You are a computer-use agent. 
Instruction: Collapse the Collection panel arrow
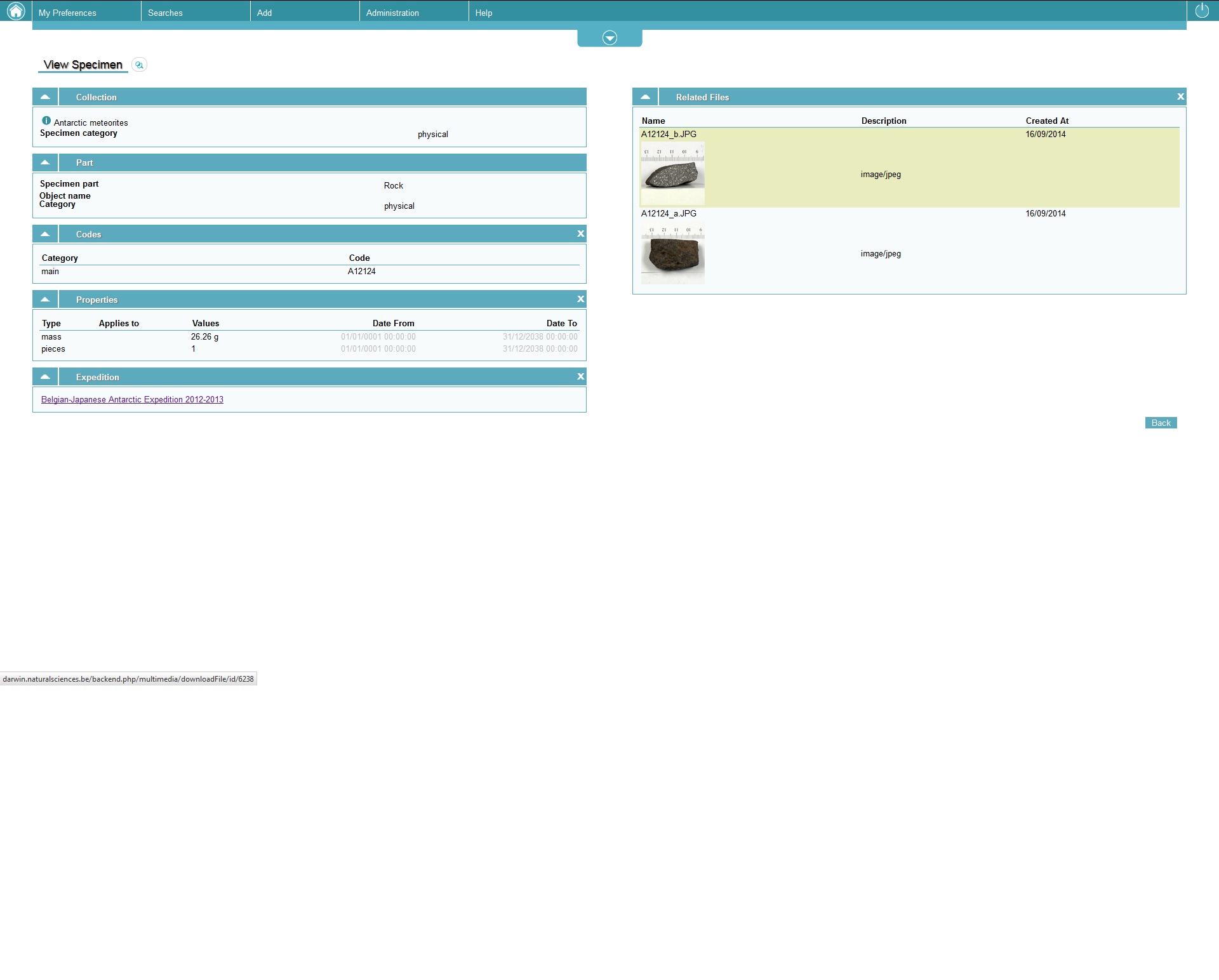point(45,97)
